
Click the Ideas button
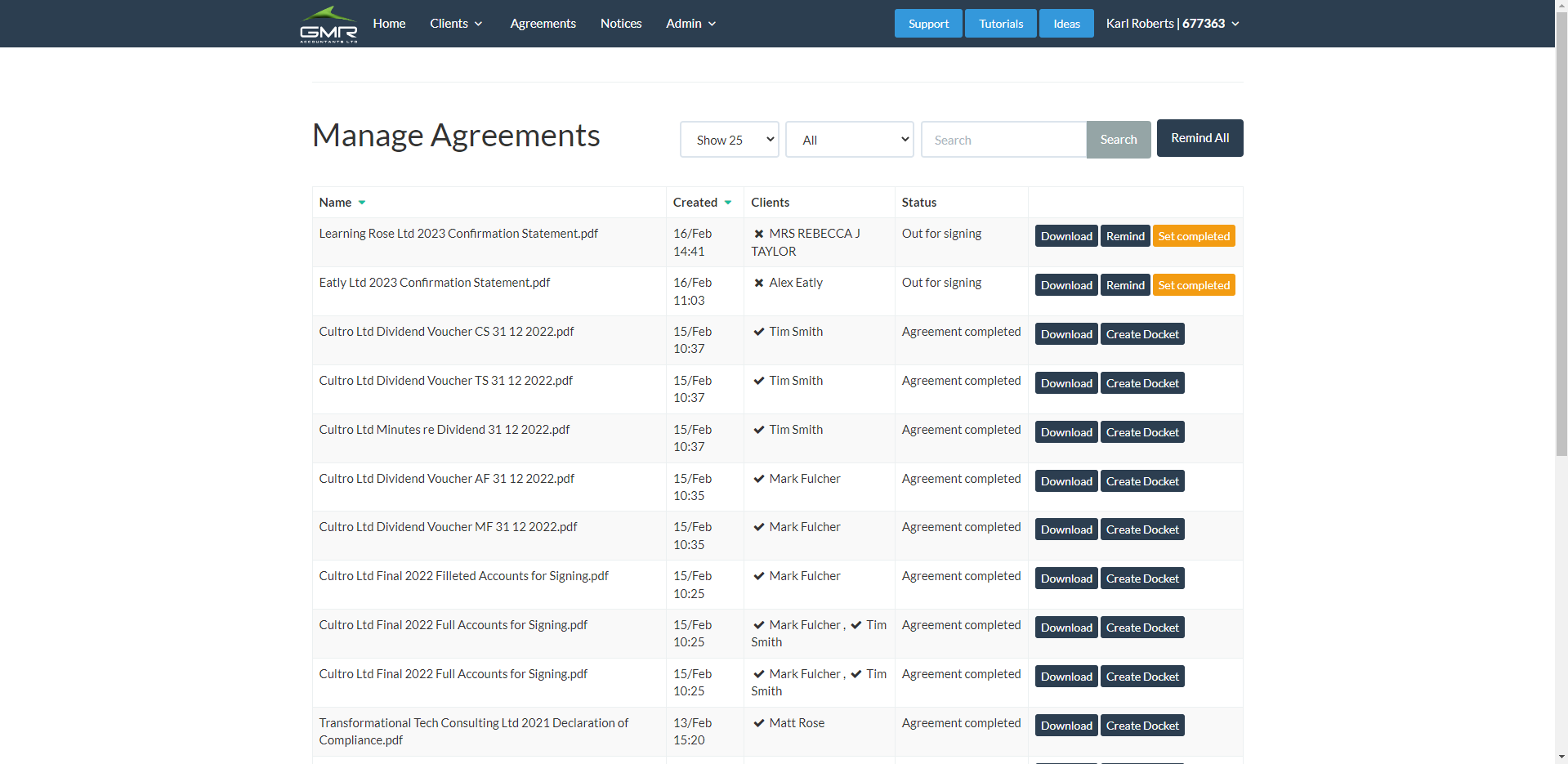[1066, 24]
